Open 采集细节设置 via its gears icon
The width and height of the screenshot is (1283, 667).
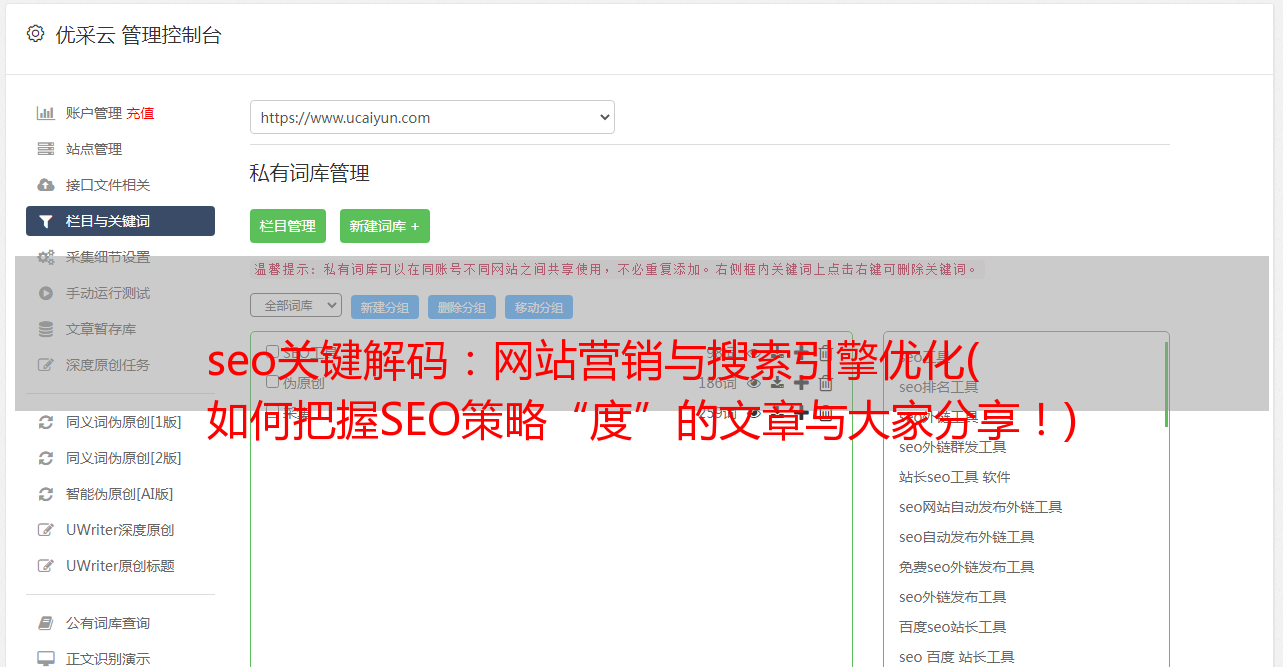pyautogui.click(x=46, y=257)
